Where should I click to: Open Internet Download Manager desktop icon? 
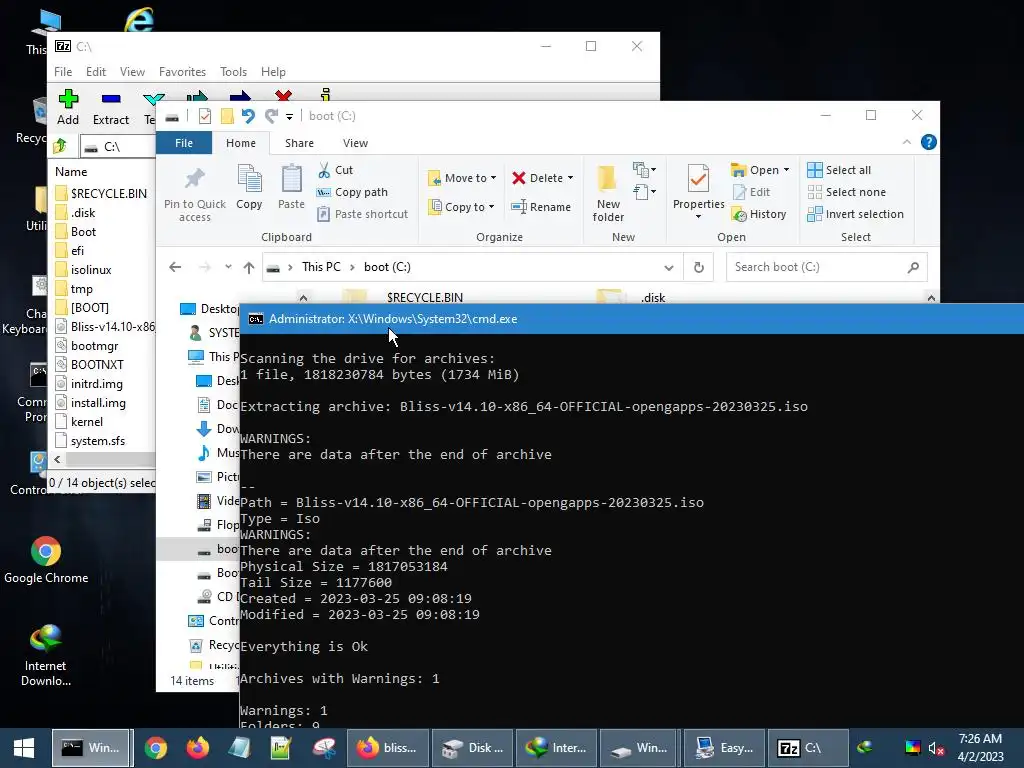coord(45,655)
